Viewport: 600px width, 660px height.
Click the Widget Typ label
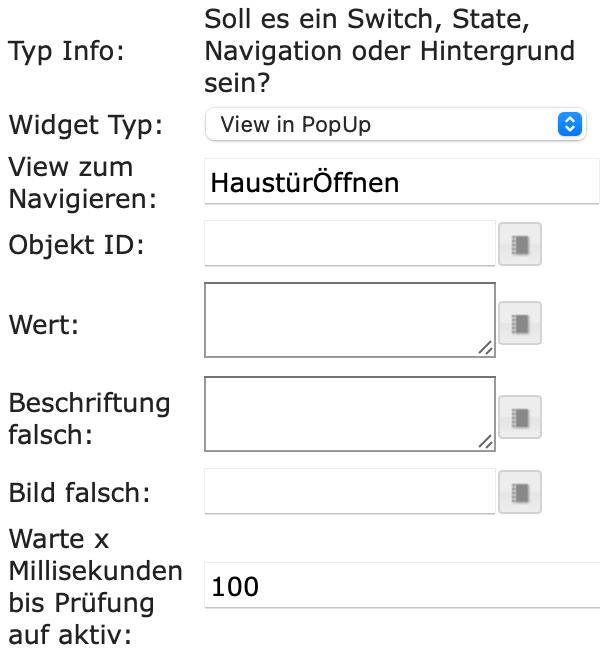tap(85, 126)
